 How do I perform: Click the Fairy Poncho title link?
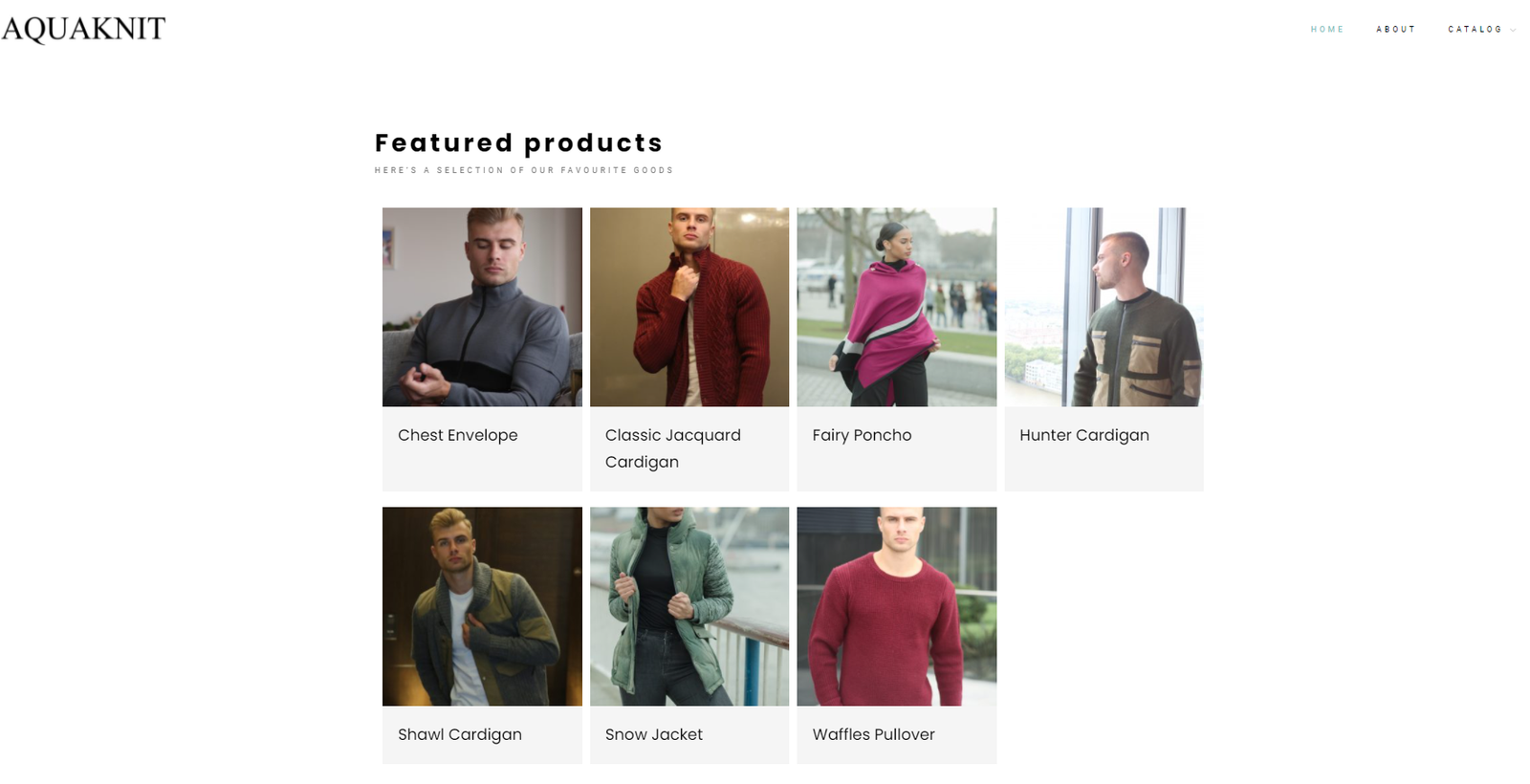[862, 435]
